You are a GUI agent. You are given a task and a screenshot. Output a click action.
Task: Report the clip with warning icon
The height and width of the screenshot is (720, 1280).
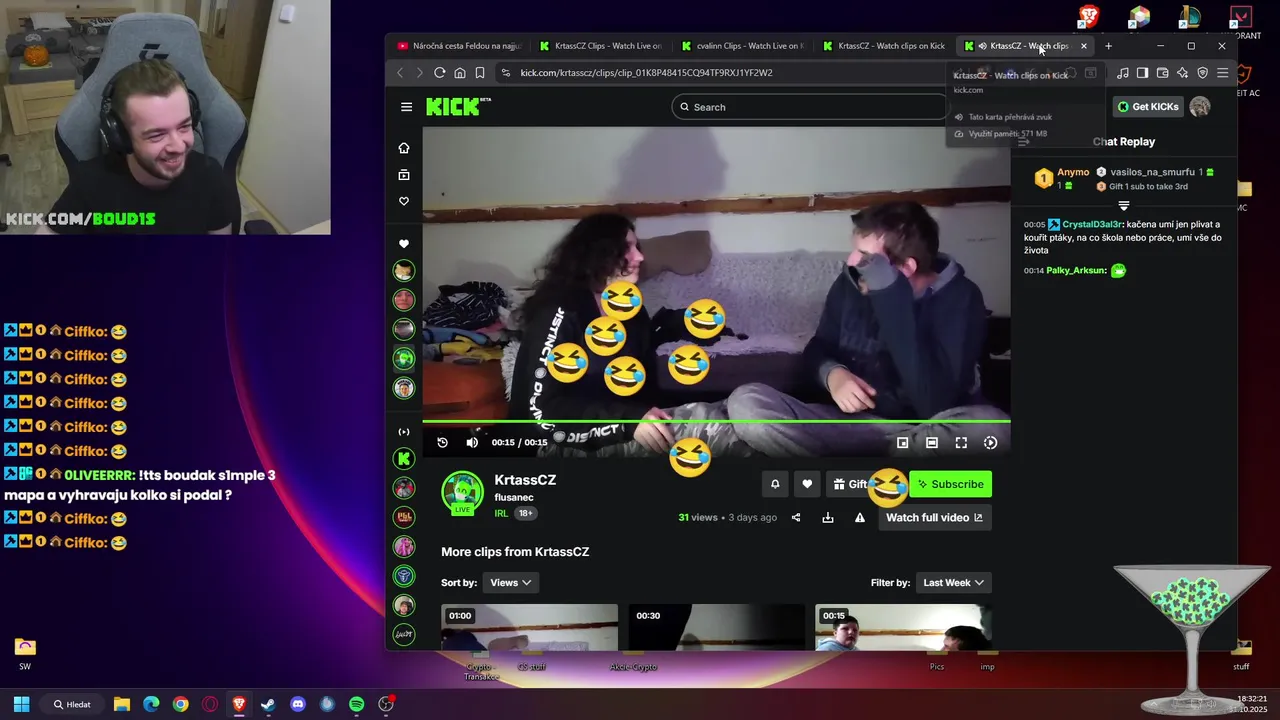[x=860, y=517]
